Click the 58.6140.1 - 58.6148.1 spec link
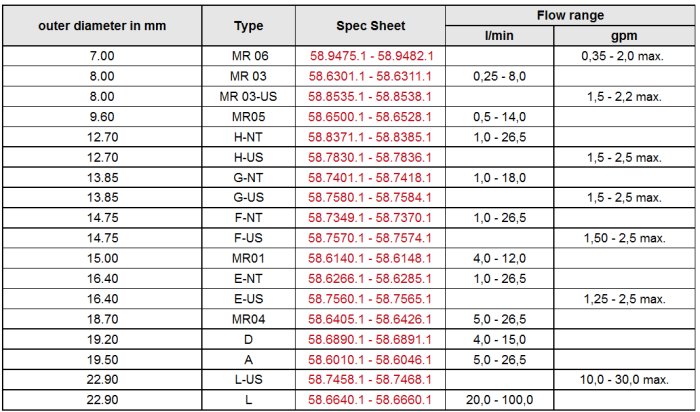 pos(370,259)
